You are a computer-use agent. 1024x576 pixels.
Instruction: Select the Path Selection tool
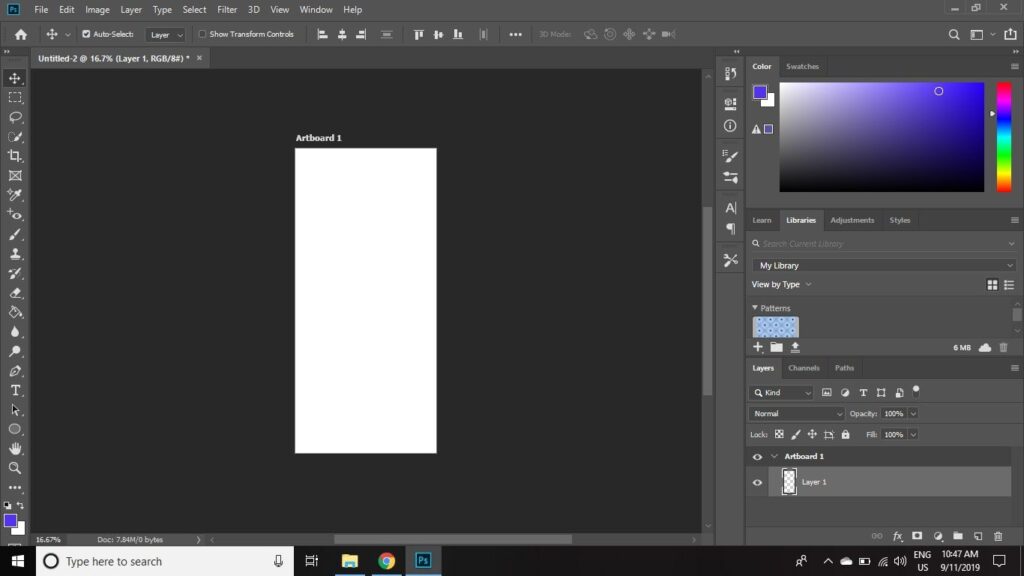(15, 410)
